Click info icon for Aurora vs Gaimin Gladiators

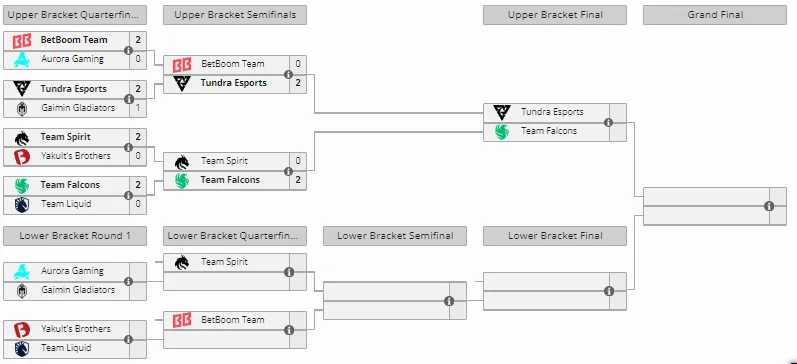coord(129,281)
